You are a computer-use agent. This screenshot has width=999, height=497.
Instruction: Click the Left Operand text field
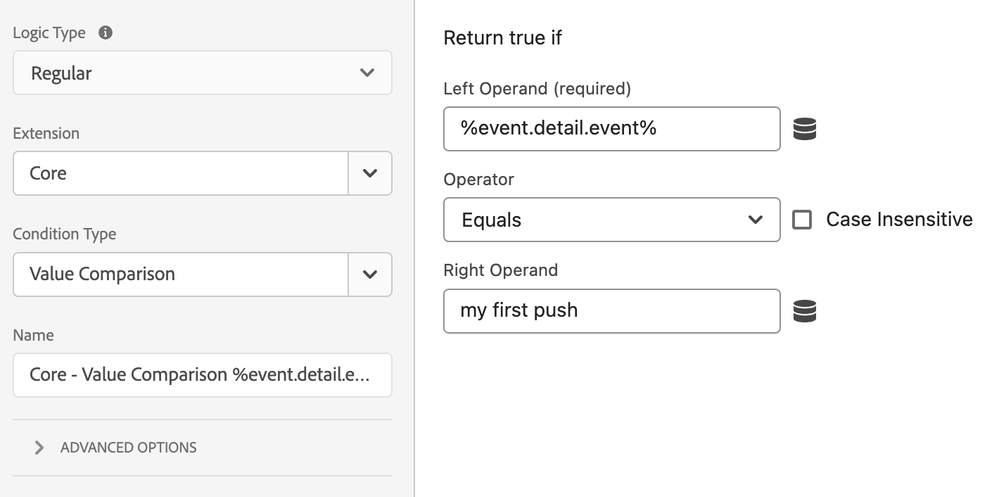click(611, 129)
